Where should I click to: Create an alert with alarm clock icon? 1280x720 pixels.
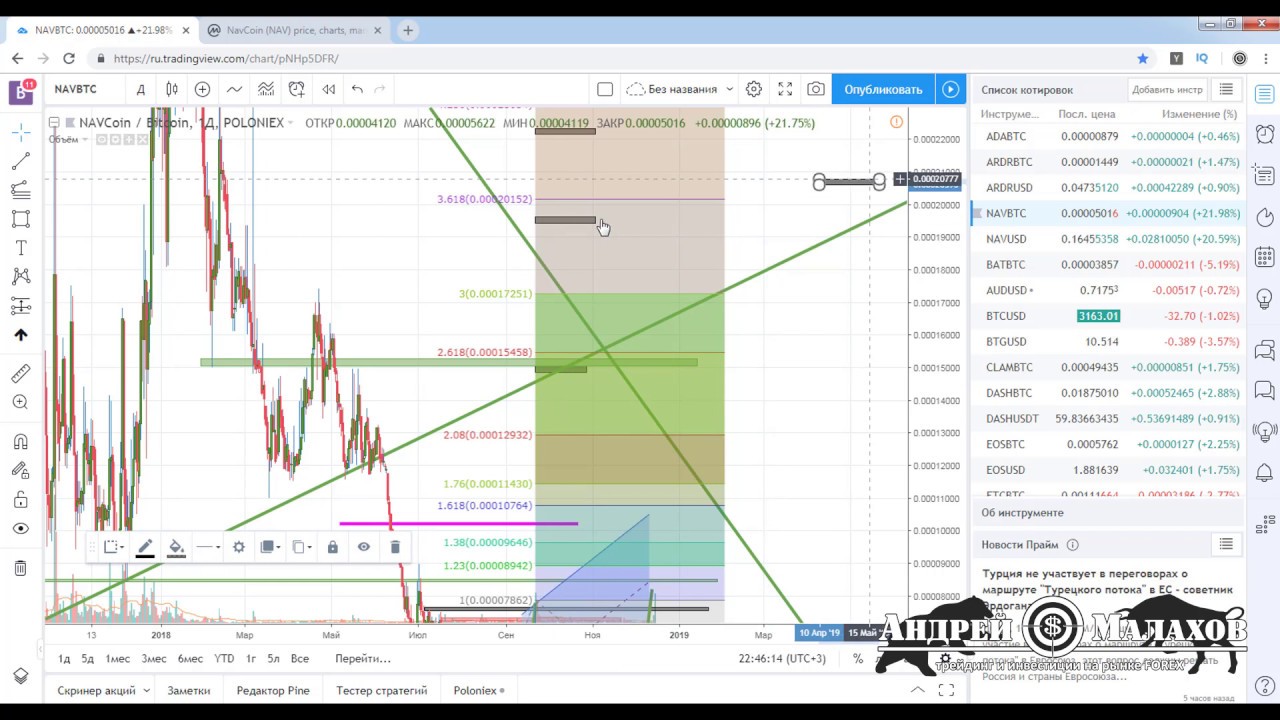click(297, 89)
